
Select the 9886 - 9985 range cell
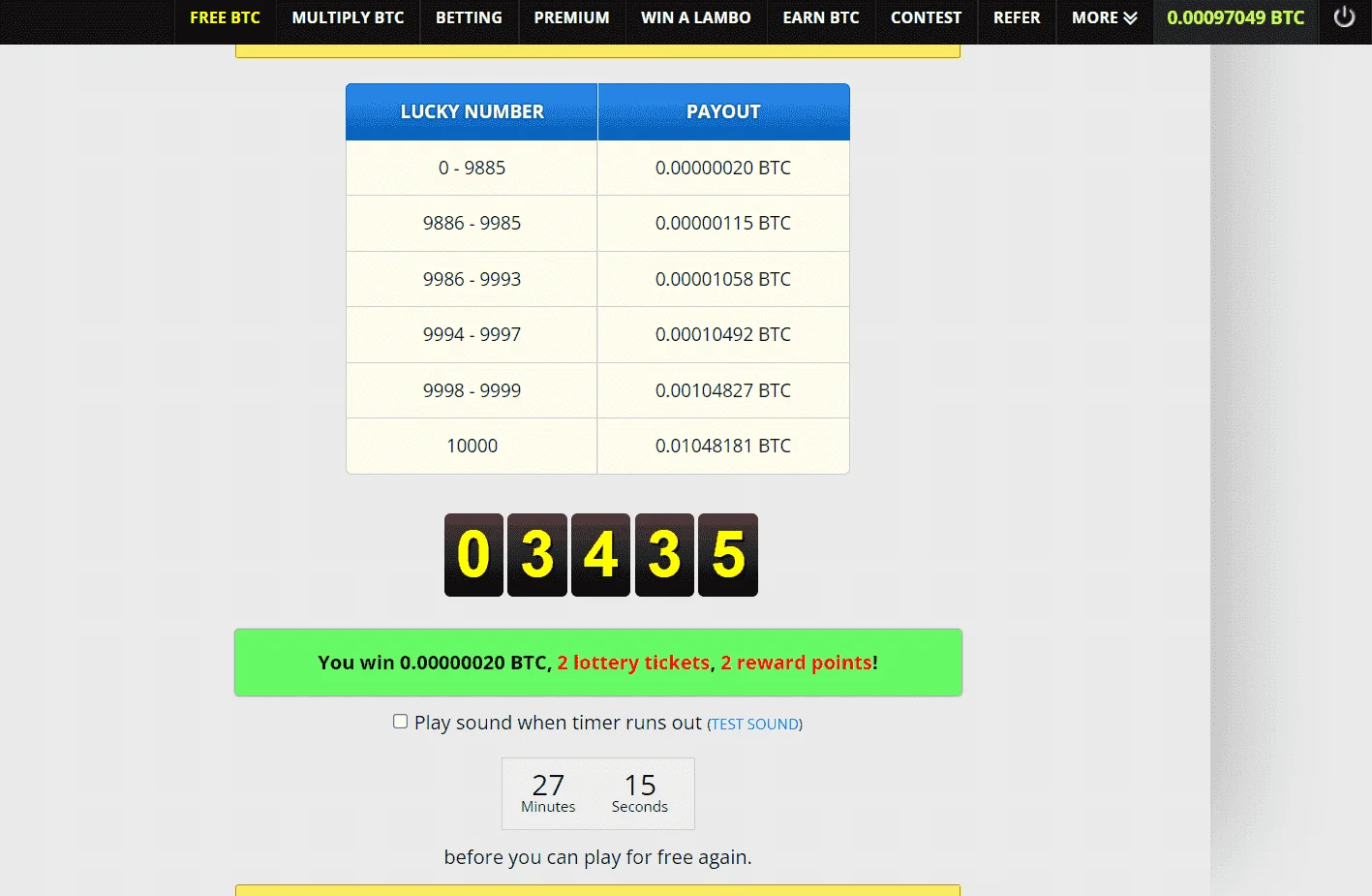click(472, 224)
